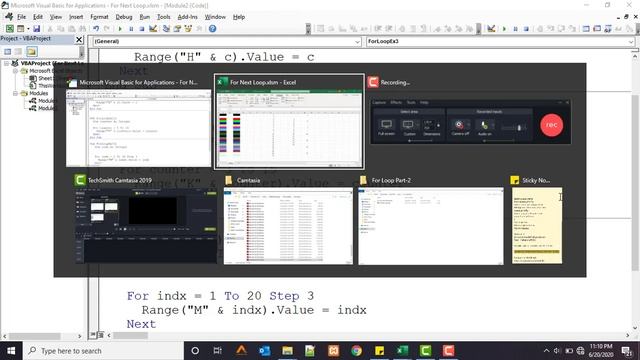Viewport: 640px width, 360px height.
Task: Open the Insert UserForm dropdown arrow
Action: [x=28, y=29]
